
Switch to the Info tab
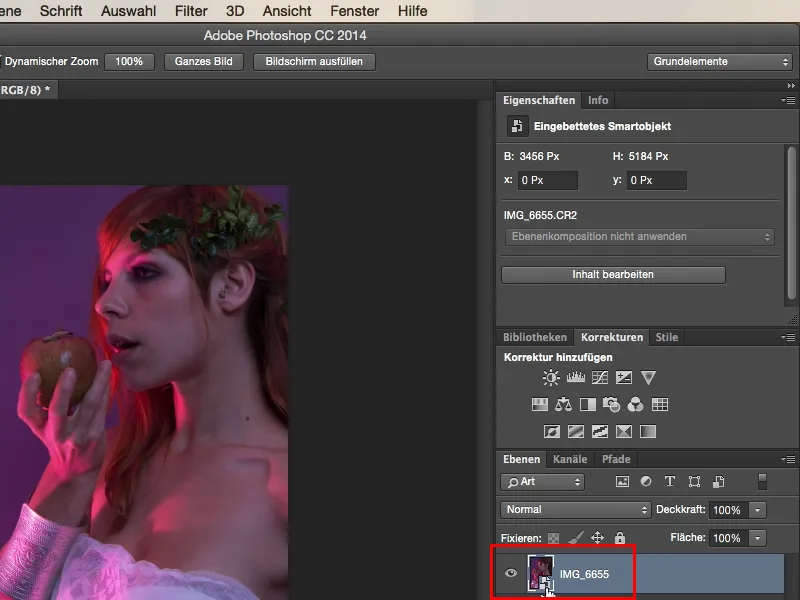(x=598, y=101)
